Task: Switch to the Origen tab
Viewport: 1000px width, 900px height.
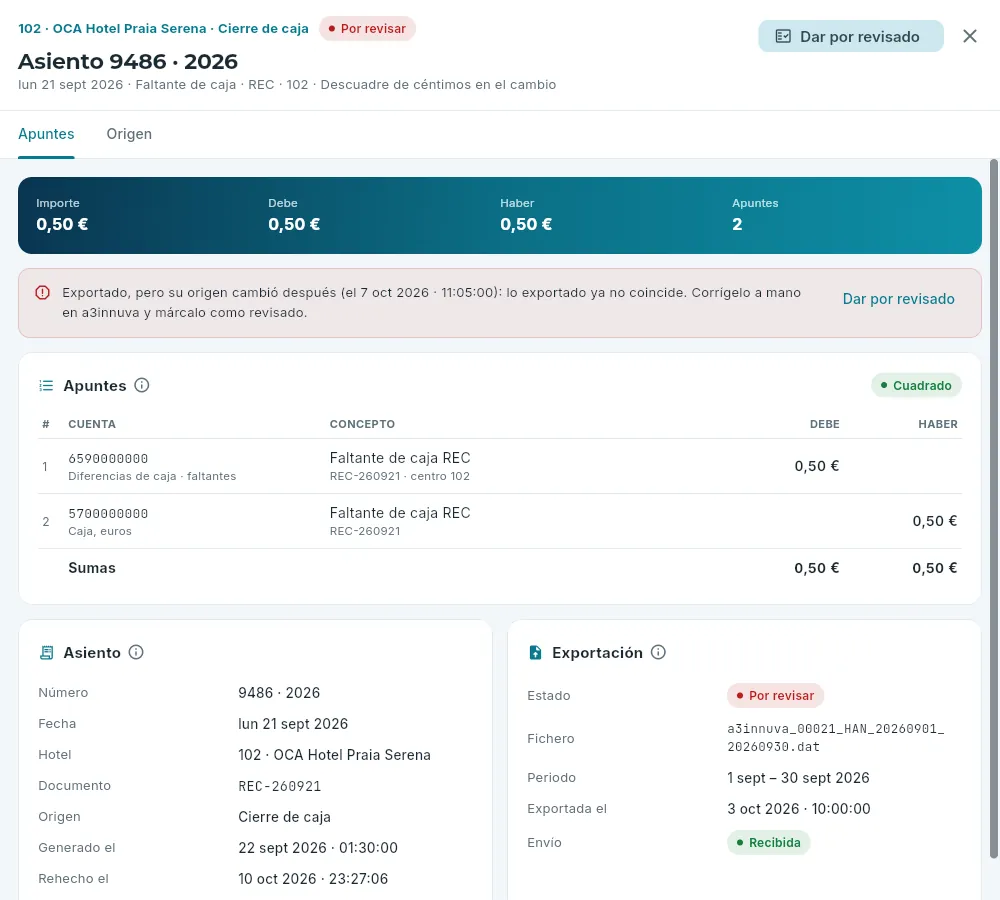Action: tap(129, 134)
